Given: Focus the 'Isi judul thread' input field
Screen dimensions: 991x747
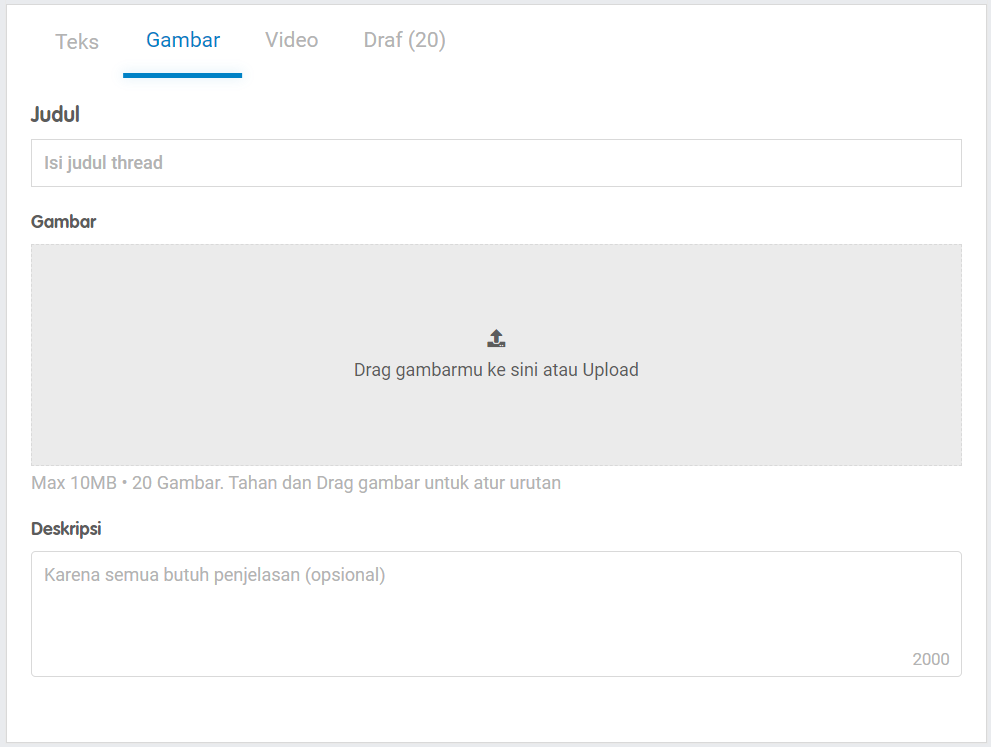Looking at the screenshot, I should (496, 163).
